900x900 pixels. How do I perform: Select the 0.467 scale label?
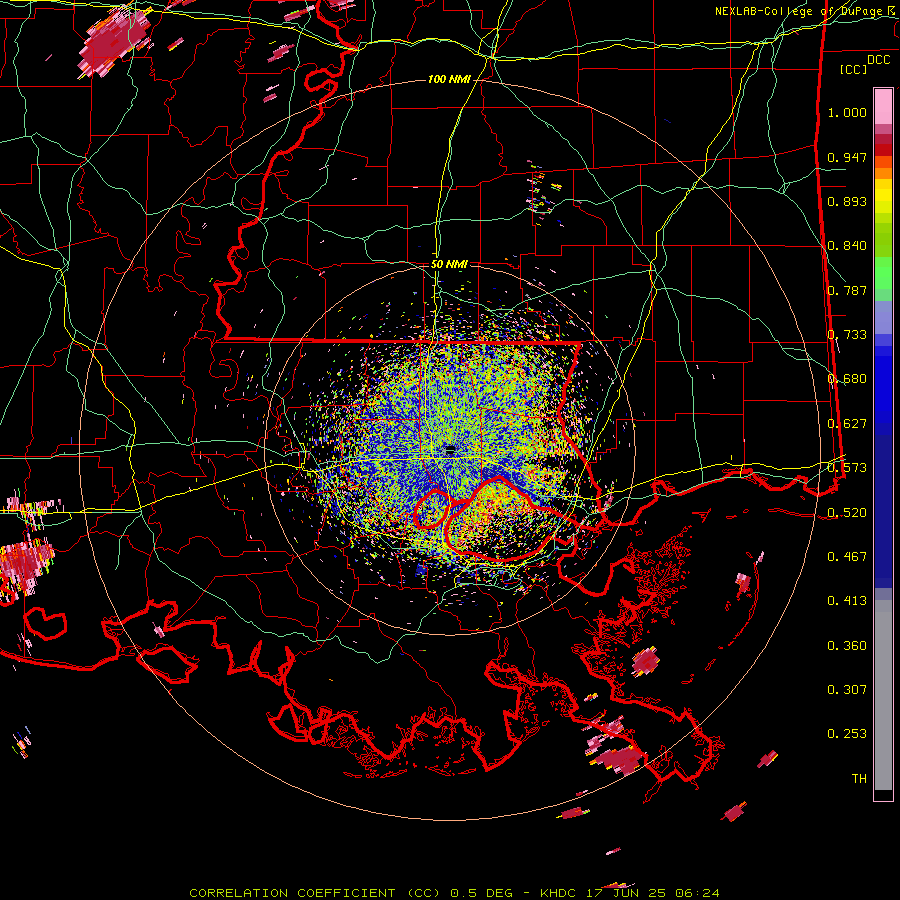click(x=847, y=557)
